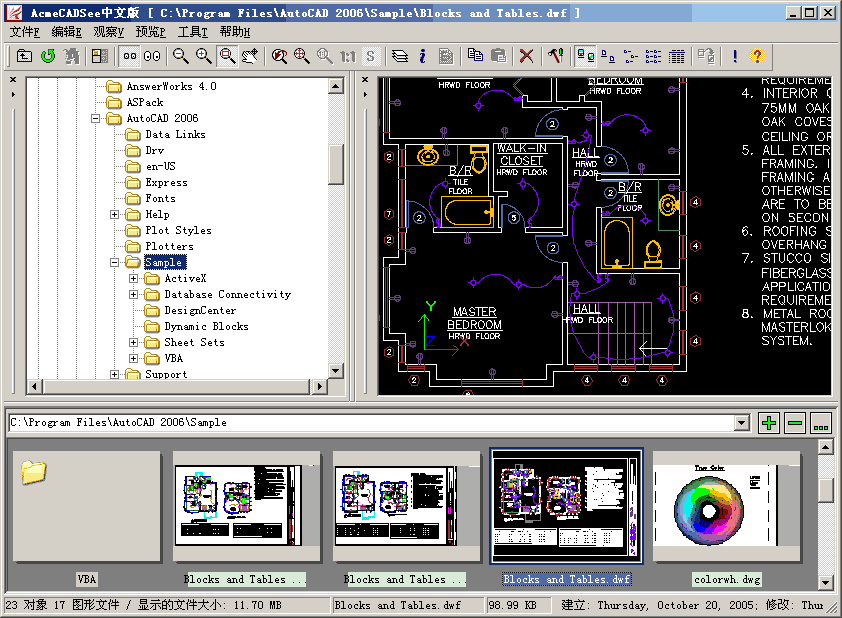This screenshot has width=842, height=618.
Task: Click the folder tree horizontal scrollbar
Action: [177, 386]
